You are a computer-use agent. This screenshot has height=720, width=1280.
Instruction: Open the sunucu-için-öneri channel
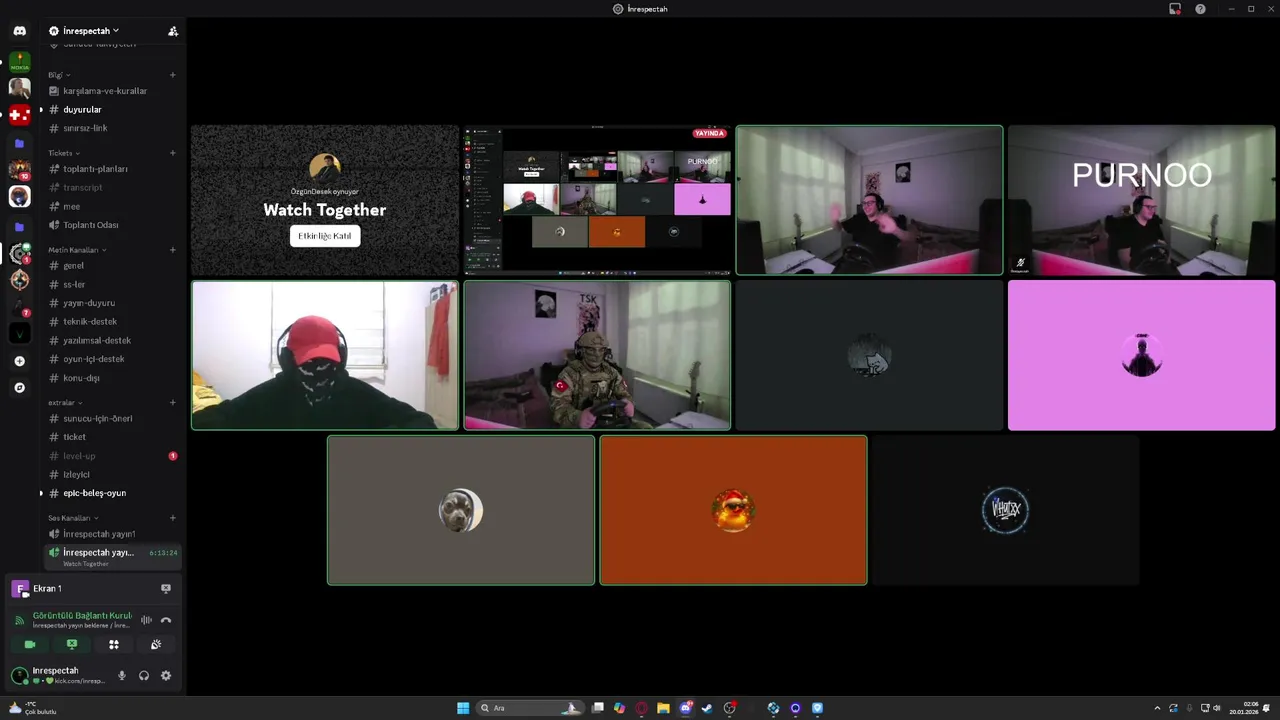[112, 419]
